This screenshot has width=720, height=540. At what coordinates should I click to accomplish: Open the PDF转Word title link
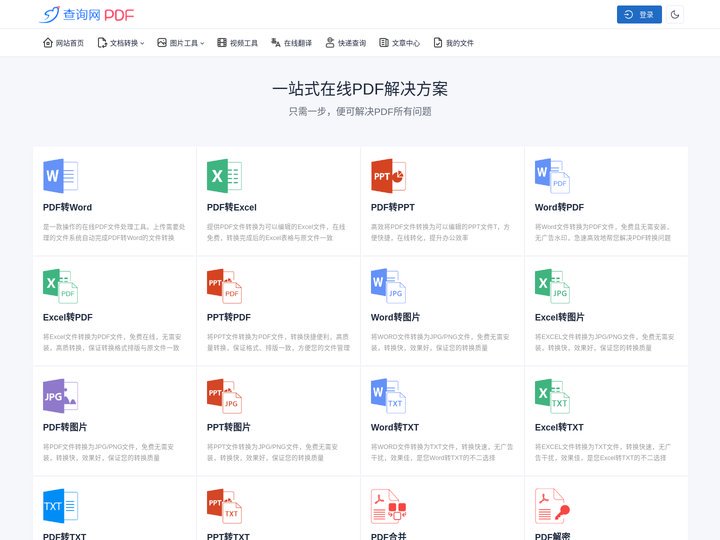(x=68, y=208)
